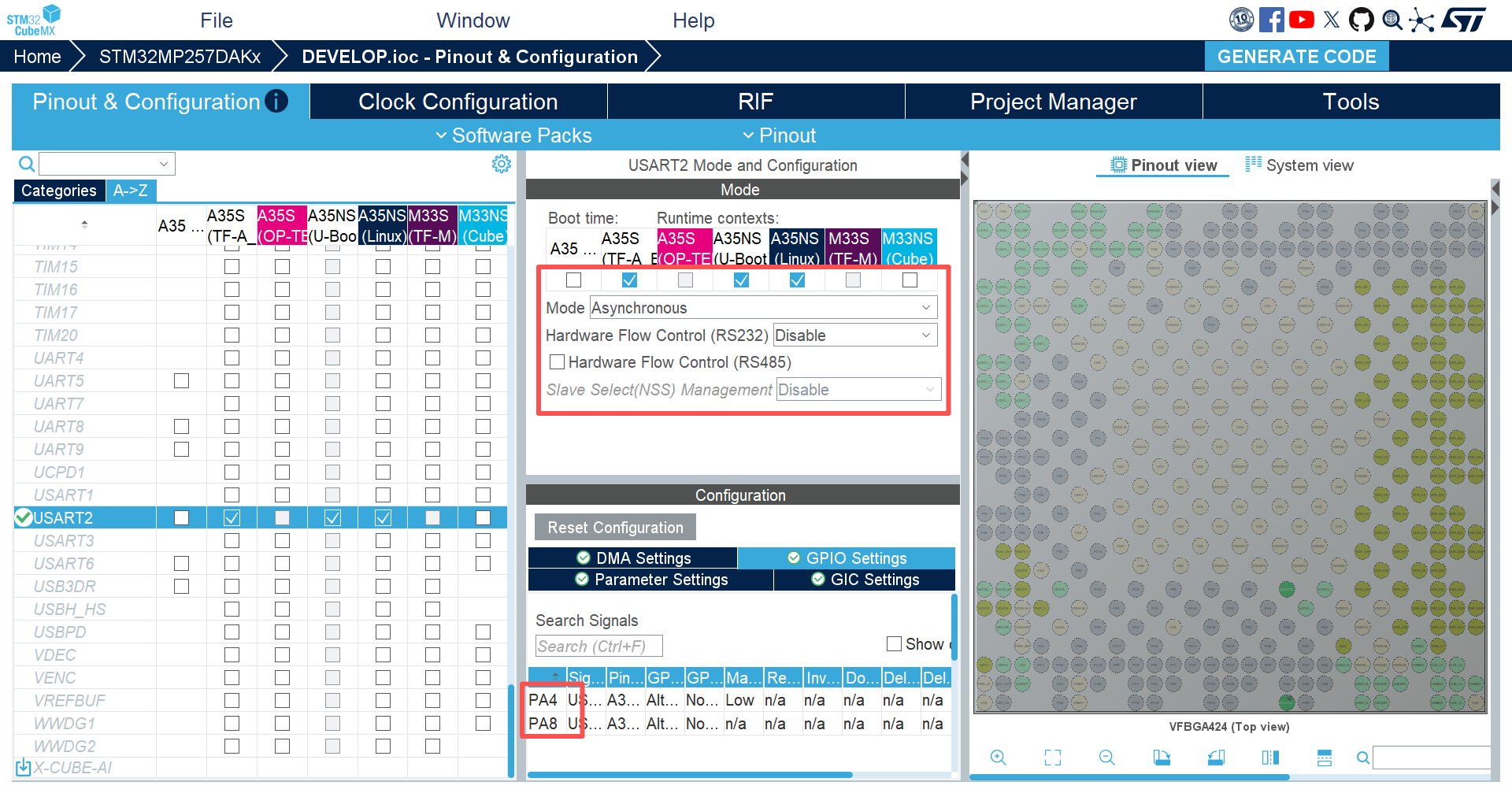Click the info icon beside Pinout & Configuration
Viewport: 1512px width, 793px height.
(x=276, y=101)
